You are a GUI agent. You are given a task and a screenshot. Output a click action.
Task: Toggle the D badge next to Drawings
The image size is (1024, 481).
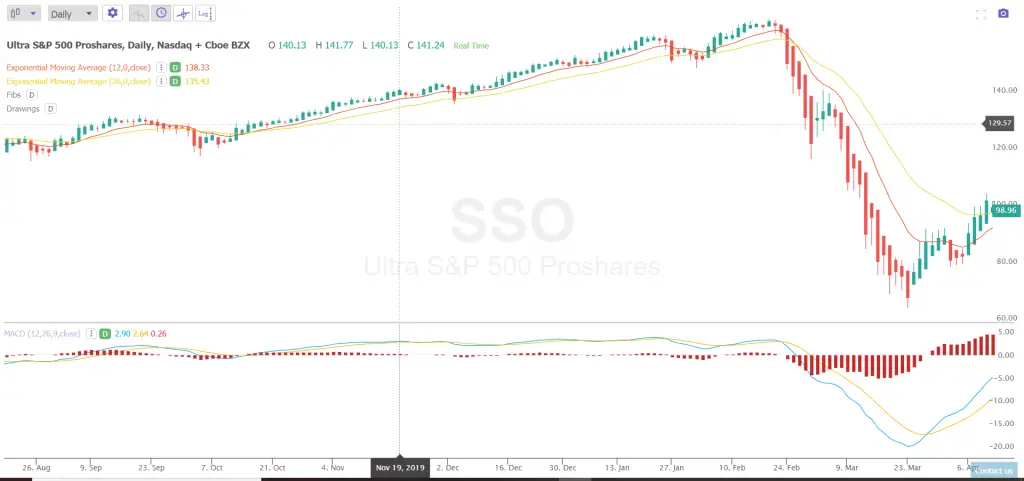tap(50, 108)
